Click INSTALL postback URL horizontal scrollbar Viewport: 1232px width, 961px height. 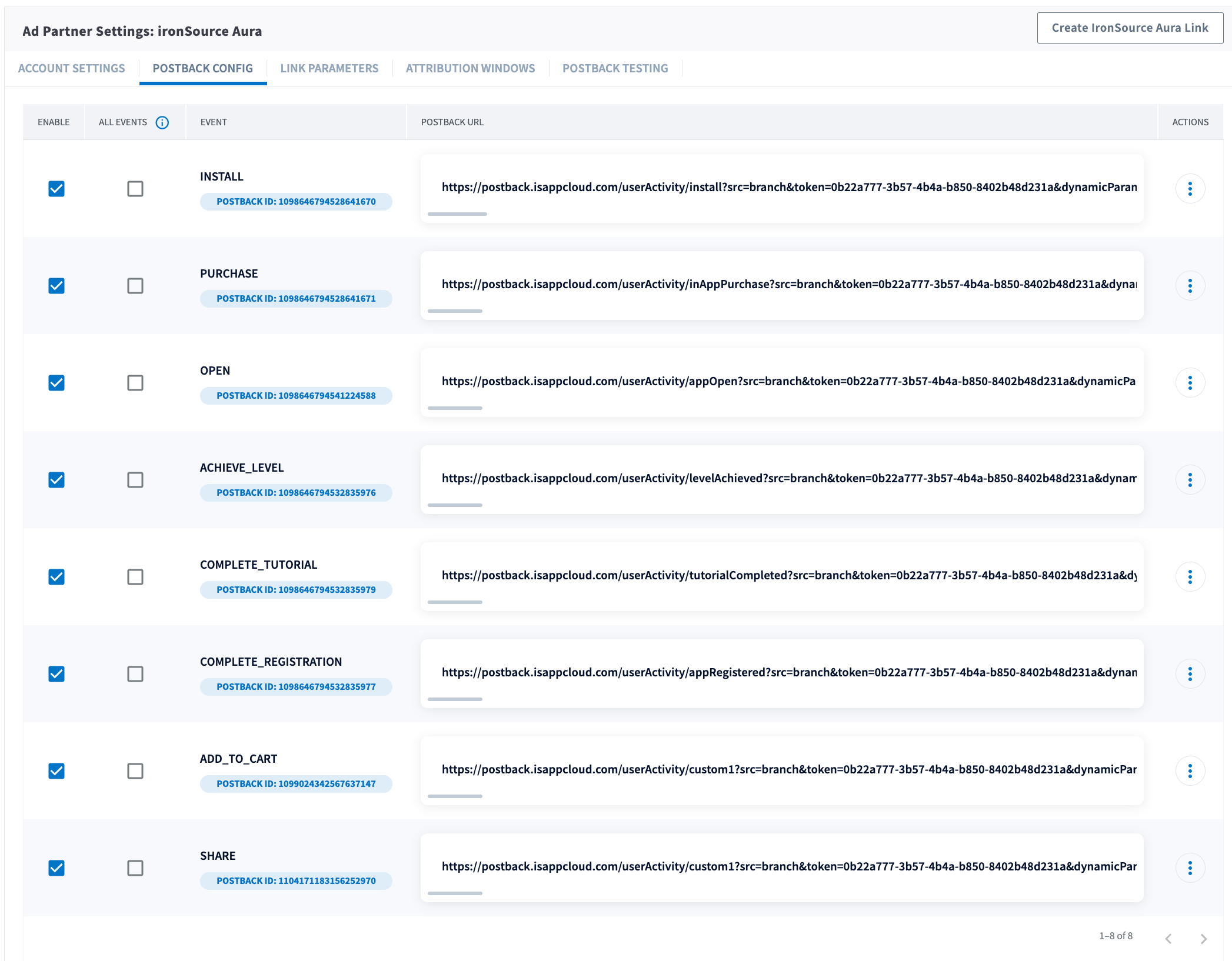click(457, 214)
